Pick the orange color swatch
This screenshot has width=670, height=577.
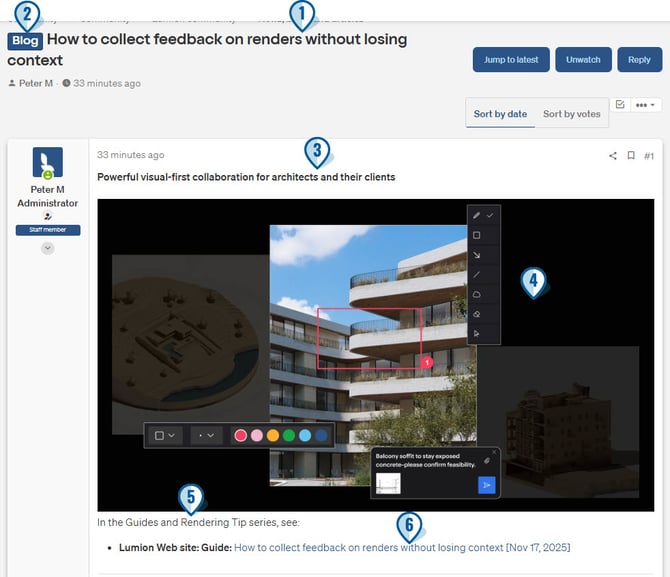pos(272,435)
